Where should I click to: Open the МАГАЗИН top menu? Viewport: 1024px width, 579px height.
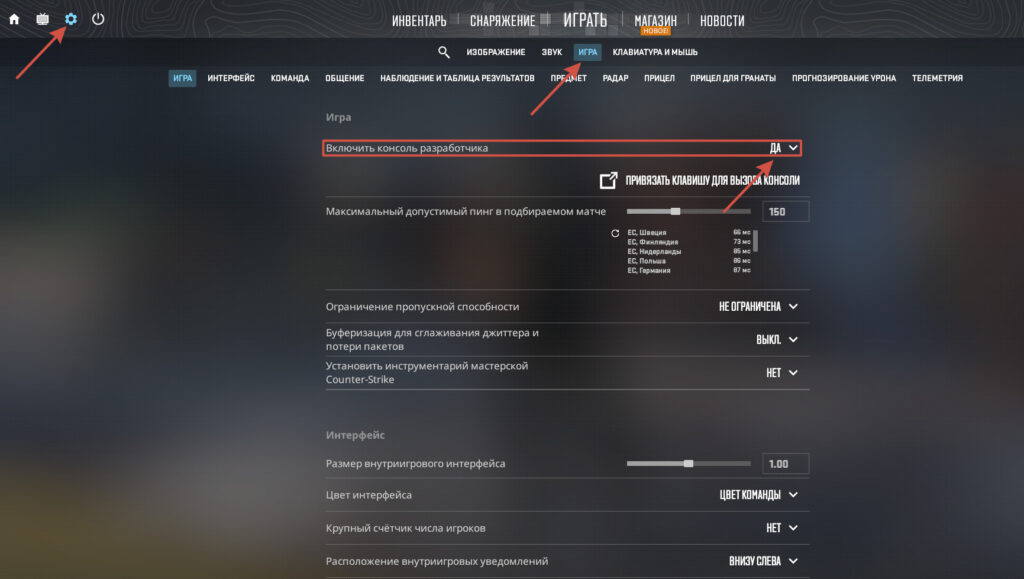coord(655,21)
